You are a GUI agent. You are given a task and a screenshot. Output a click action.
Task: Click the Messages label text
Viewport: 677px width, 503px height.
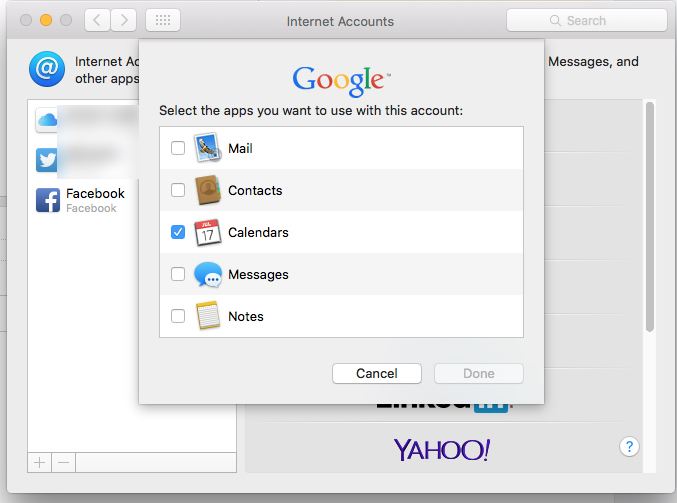258,275
